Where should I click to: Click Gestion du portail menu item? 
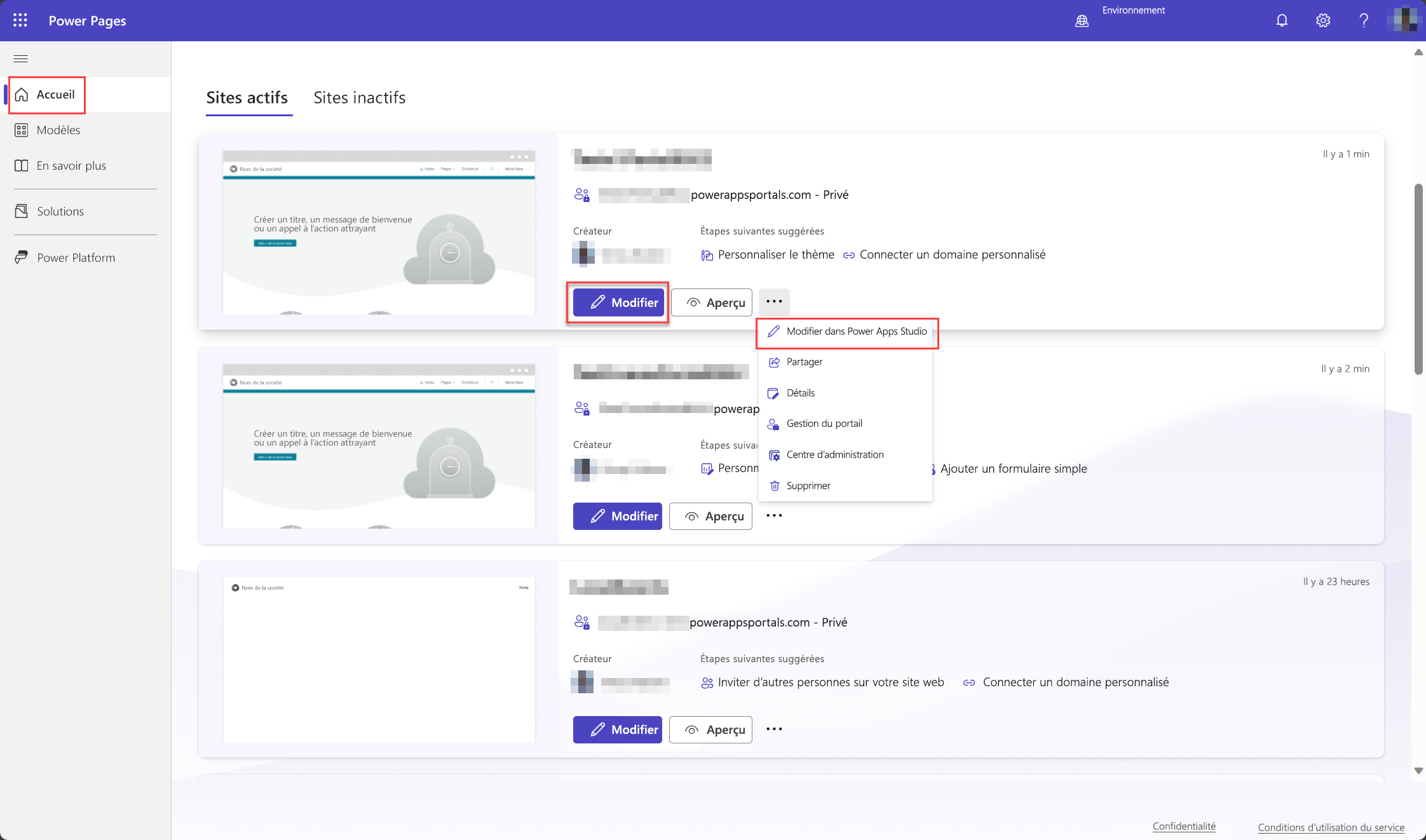[824, 423]
